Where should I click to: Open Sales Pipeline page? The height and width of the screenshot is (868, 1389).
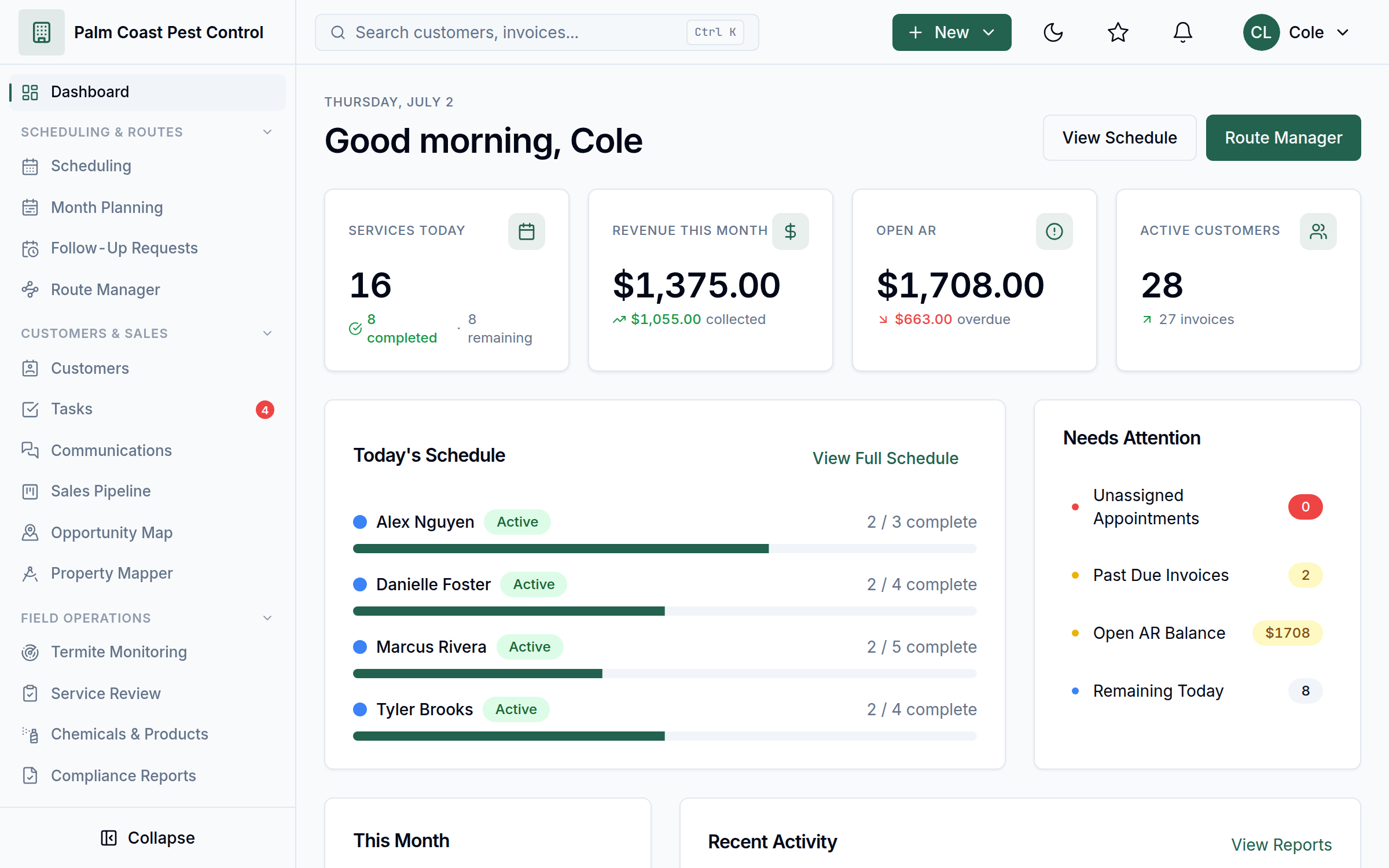pyautogui.click(x=148, y=491)
